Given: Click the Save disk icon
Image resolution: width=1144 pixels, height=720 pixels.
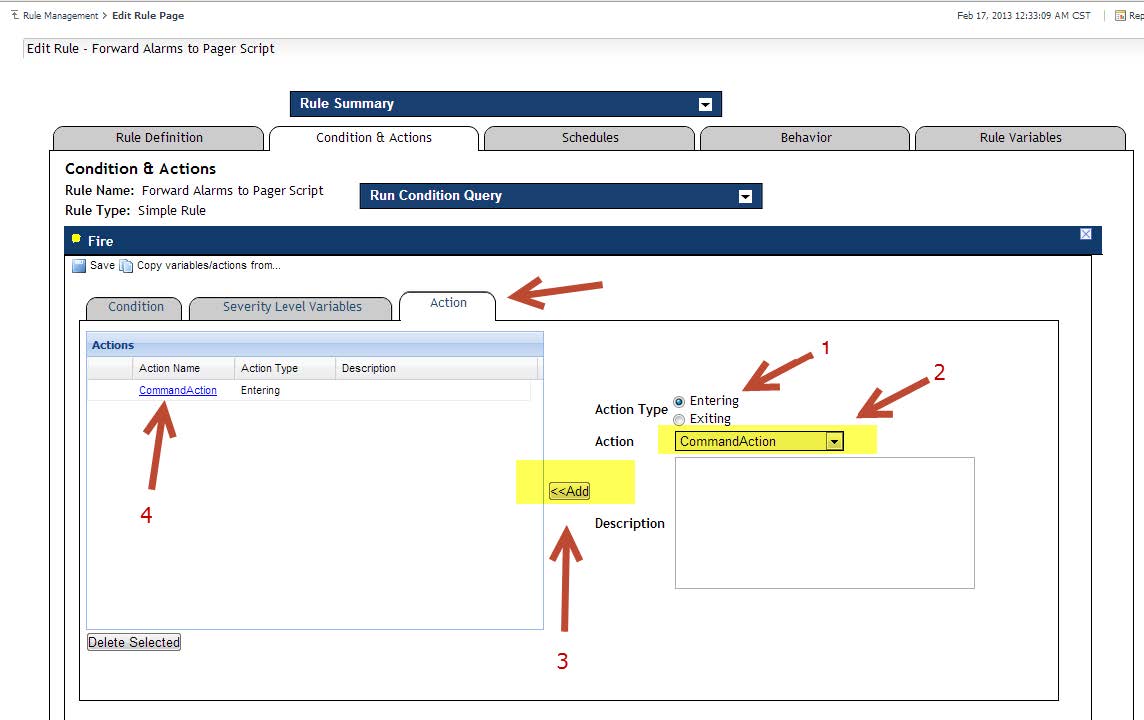Looking at the screenshot, I should pos(79,266).
